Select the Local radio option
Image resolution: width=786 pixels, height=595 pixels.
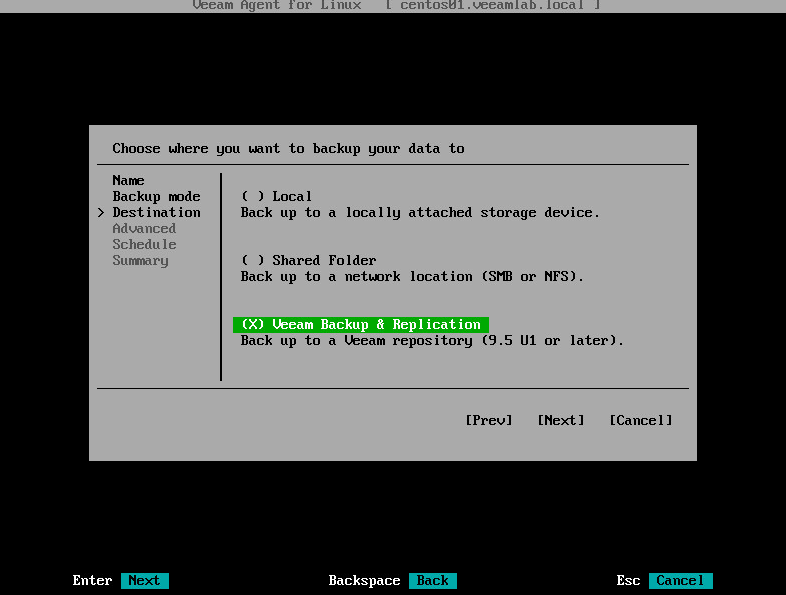point(276,196)
